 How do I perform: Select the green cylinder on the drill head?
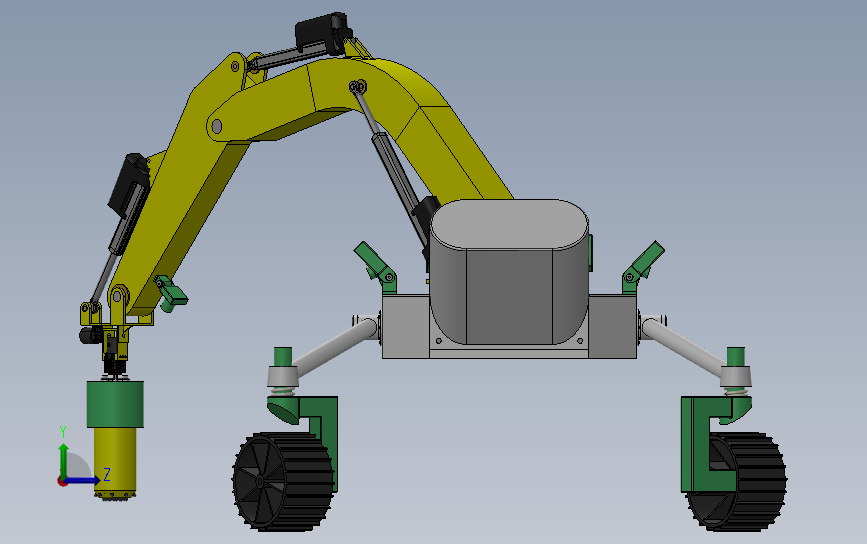[115, 404]
